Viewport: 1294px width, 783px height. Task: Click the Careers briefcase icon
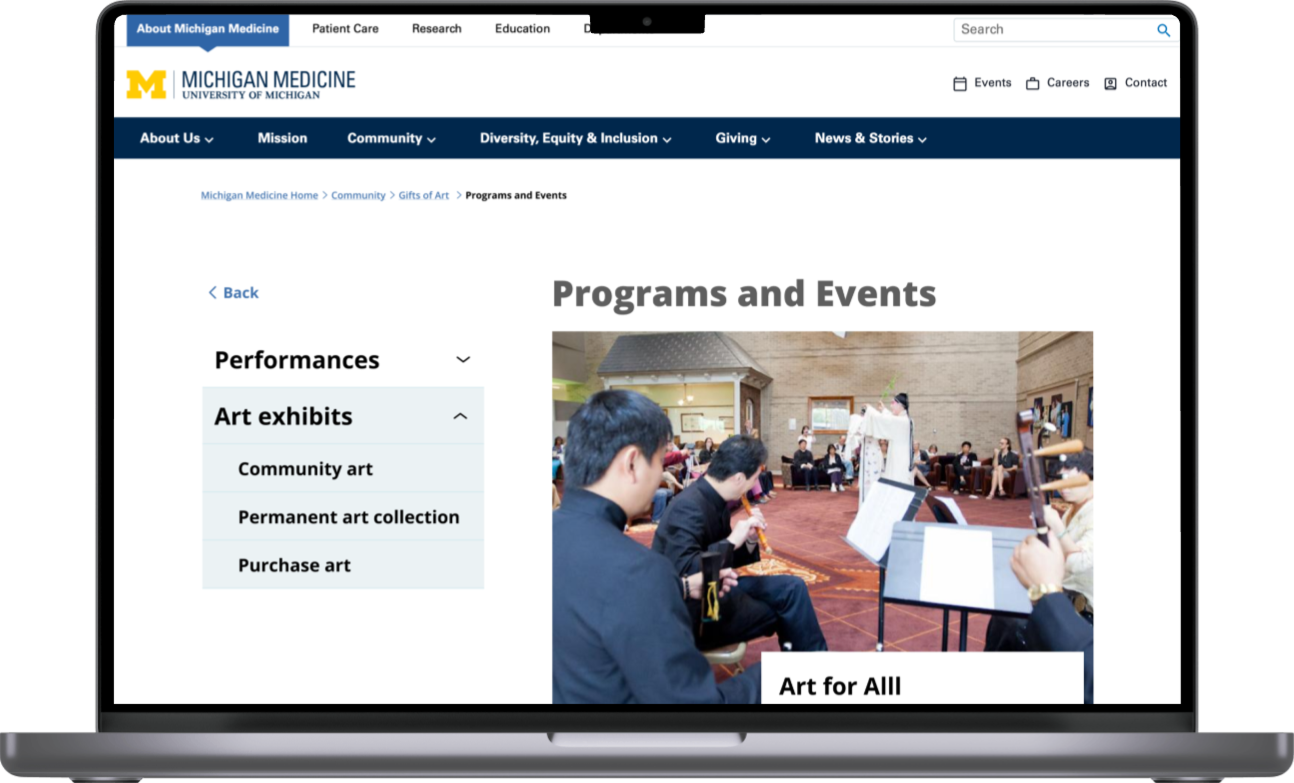(x=1033, y=84)
